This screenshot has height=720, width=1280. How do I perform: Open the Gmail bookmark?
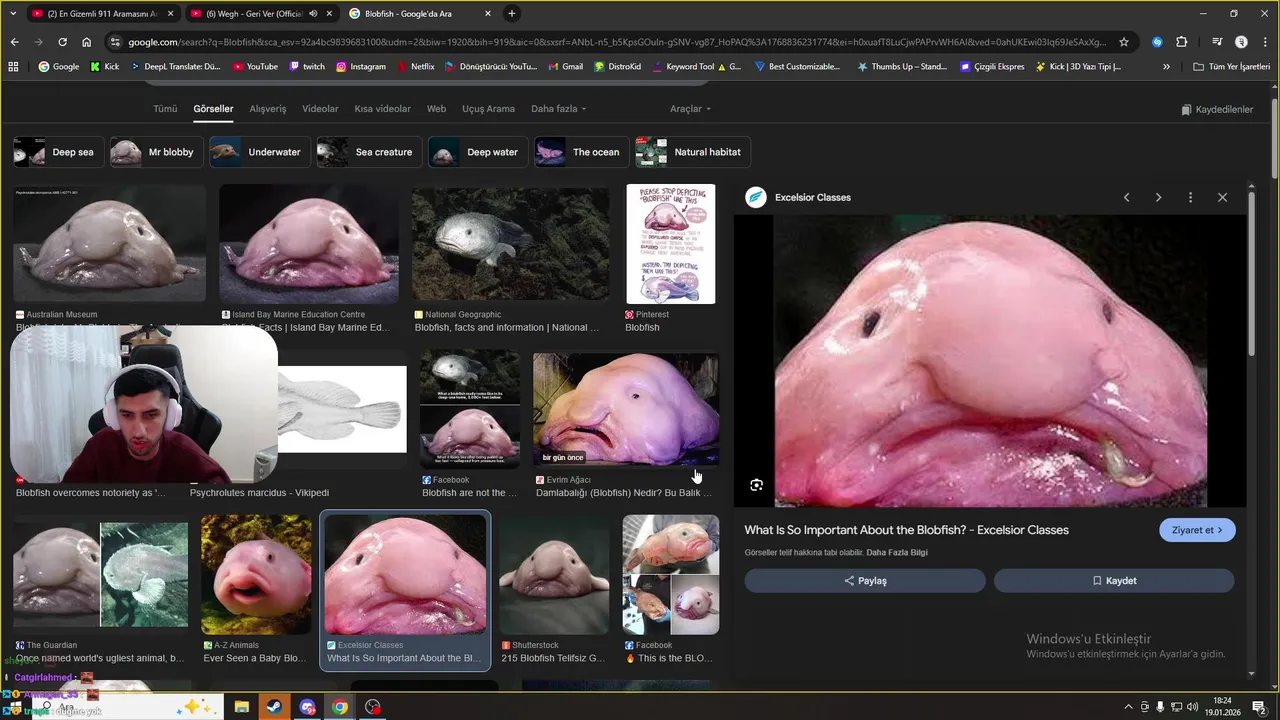(x=566, y=66)
